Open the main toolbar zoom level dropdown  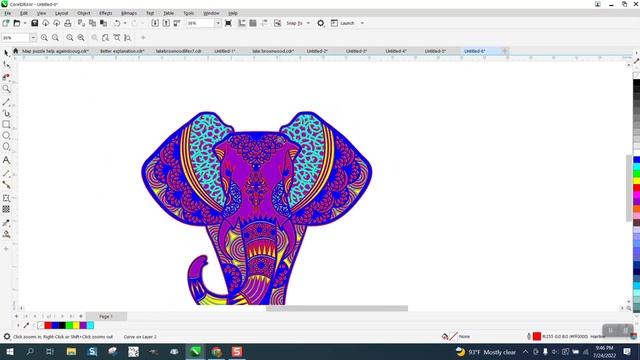pos(218,23)
